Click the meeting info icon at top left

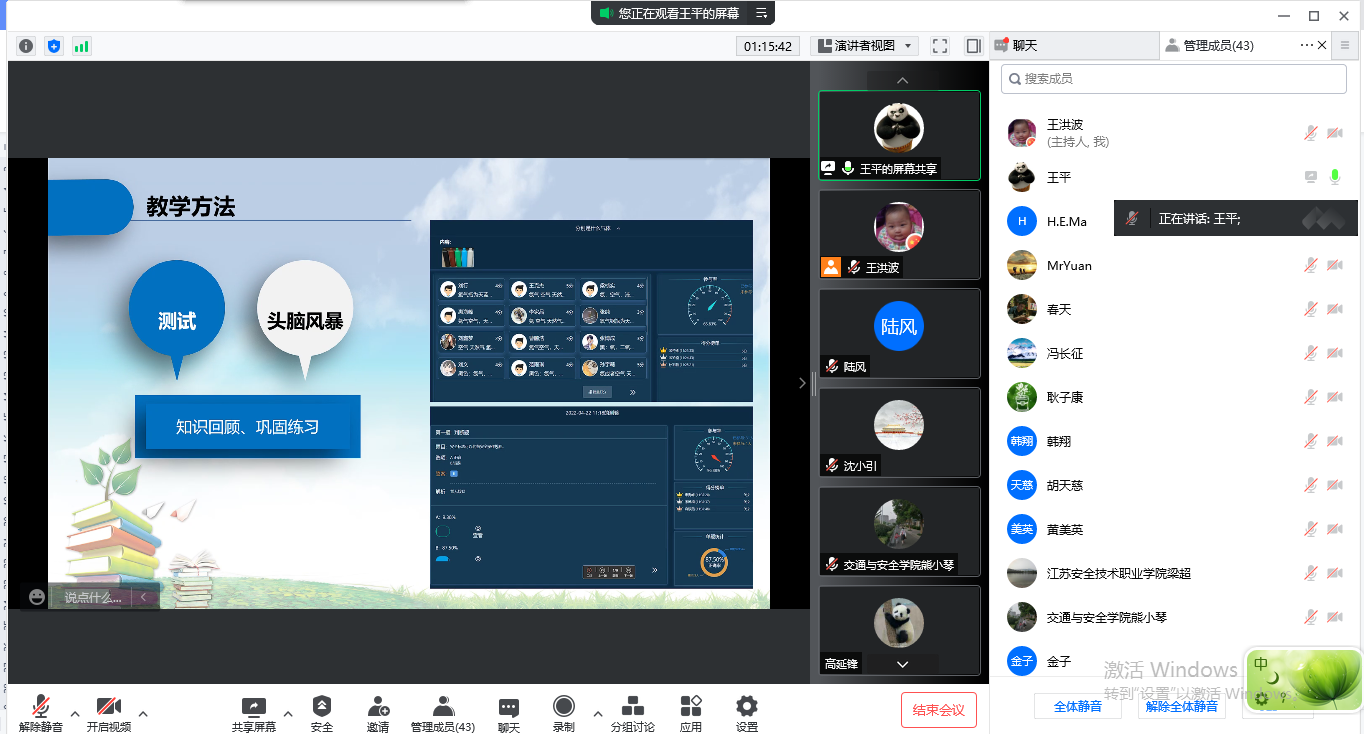[26, 46]
